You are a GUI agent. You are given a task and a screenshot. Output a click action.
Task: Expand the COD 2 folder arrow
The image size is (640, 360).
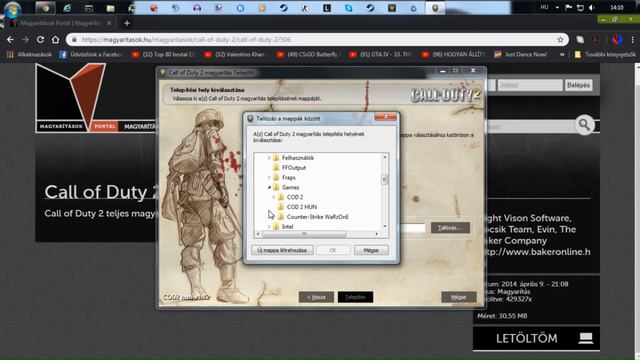tap(274, 197)
